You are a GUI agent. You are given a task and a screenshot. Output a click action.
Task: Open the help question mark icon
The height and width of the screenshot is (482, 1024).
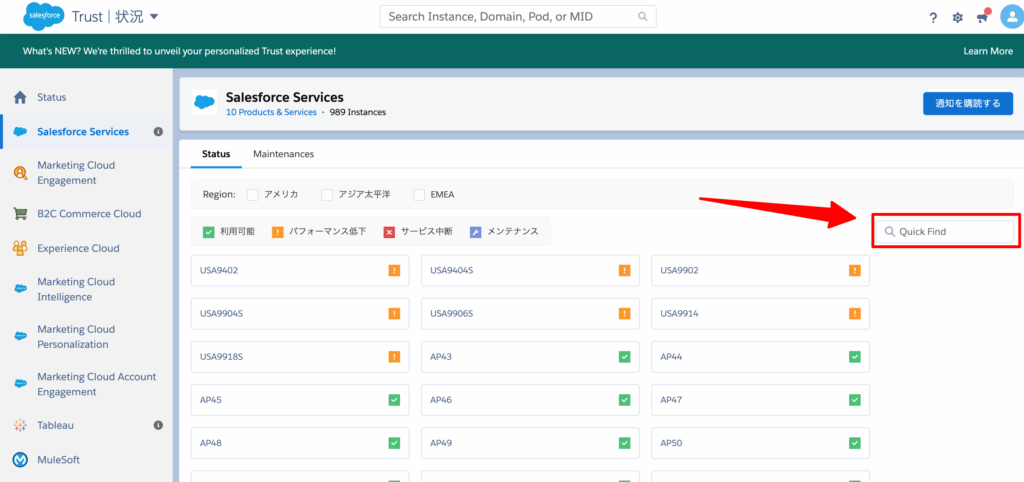tap(933, 18)
